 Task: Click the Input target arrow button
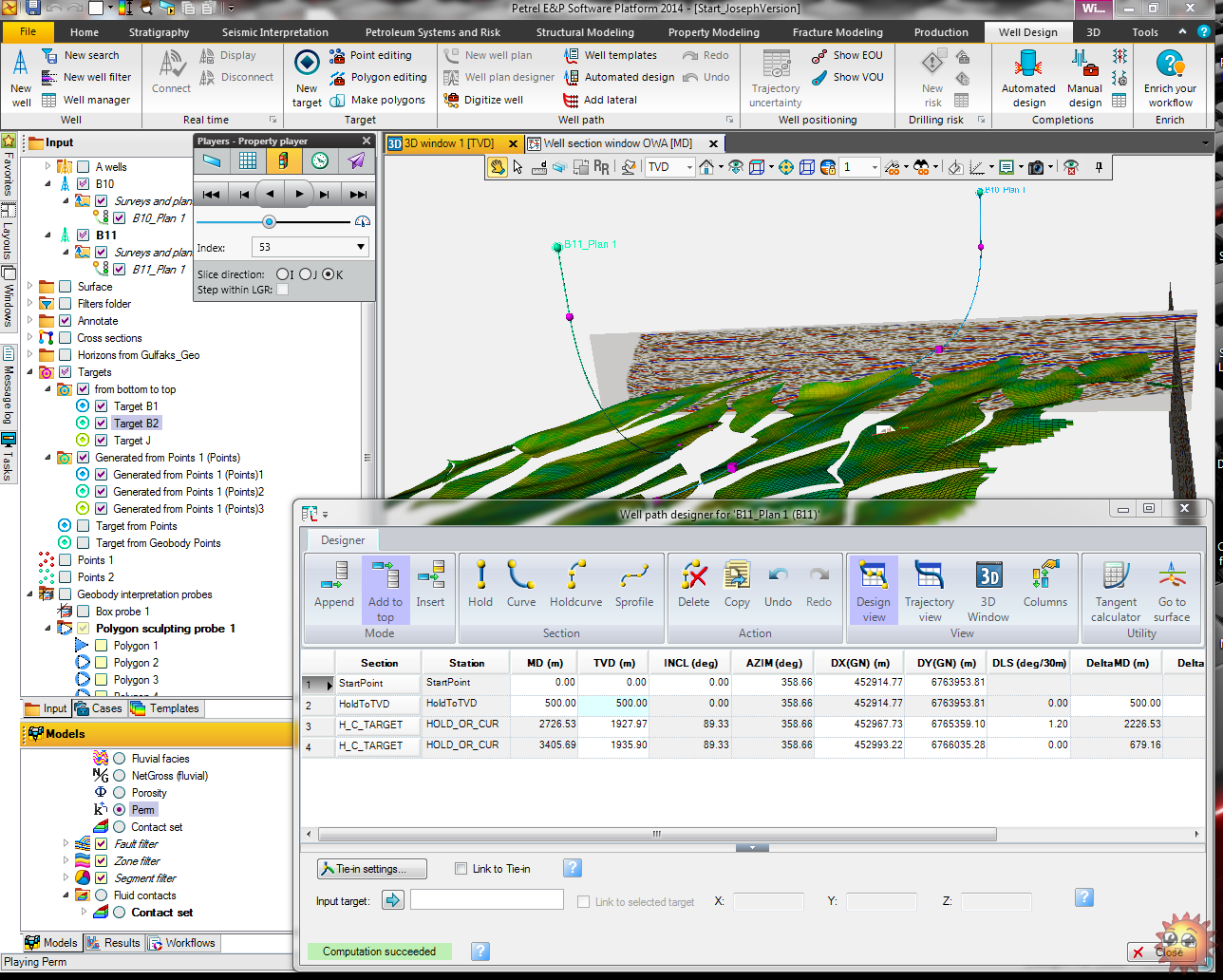click(x=393, y=900)
